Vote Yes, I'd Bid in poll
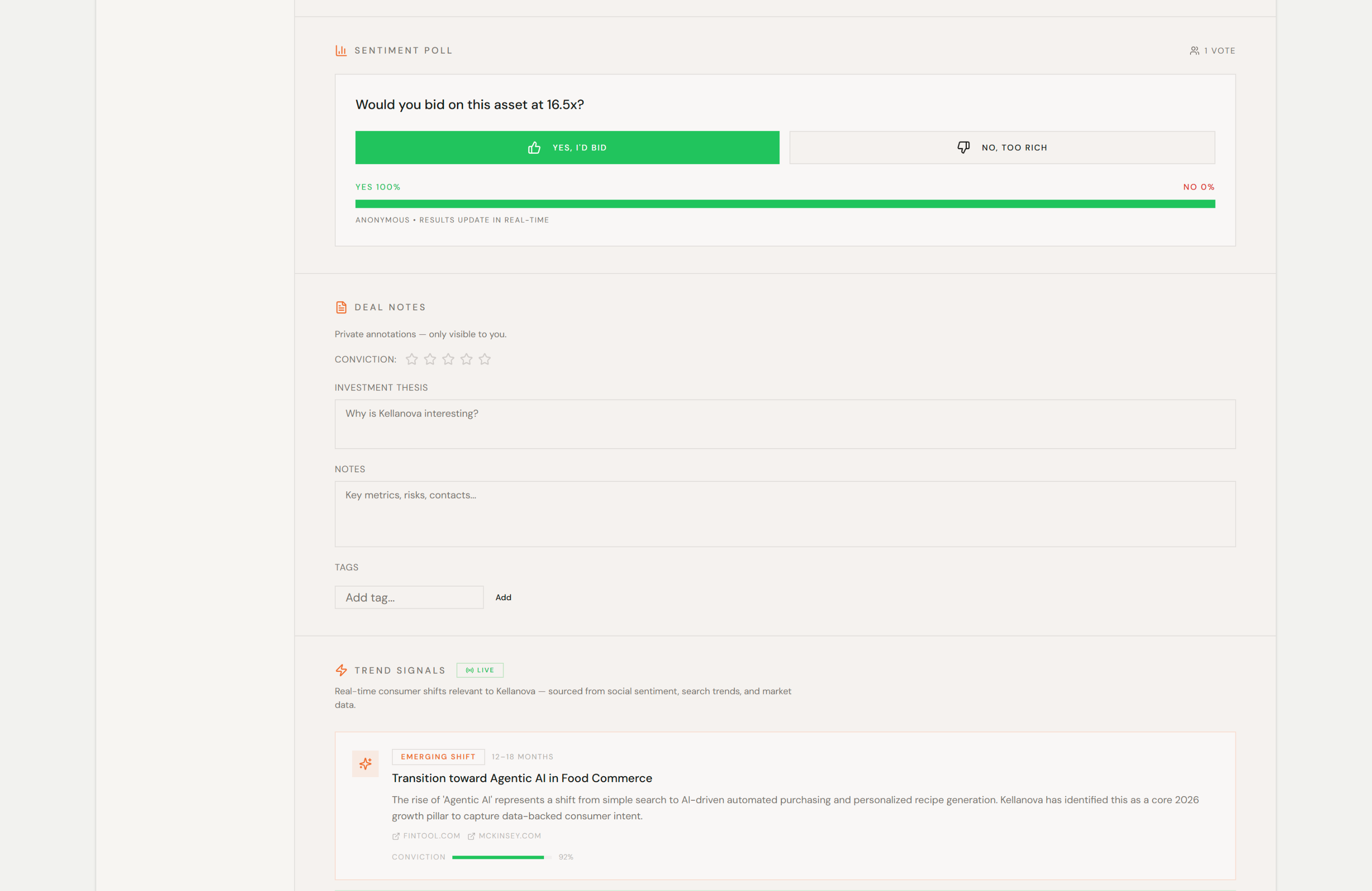Image resolution: width=1372 pixels, height=891 pixels. coord(567,147)
